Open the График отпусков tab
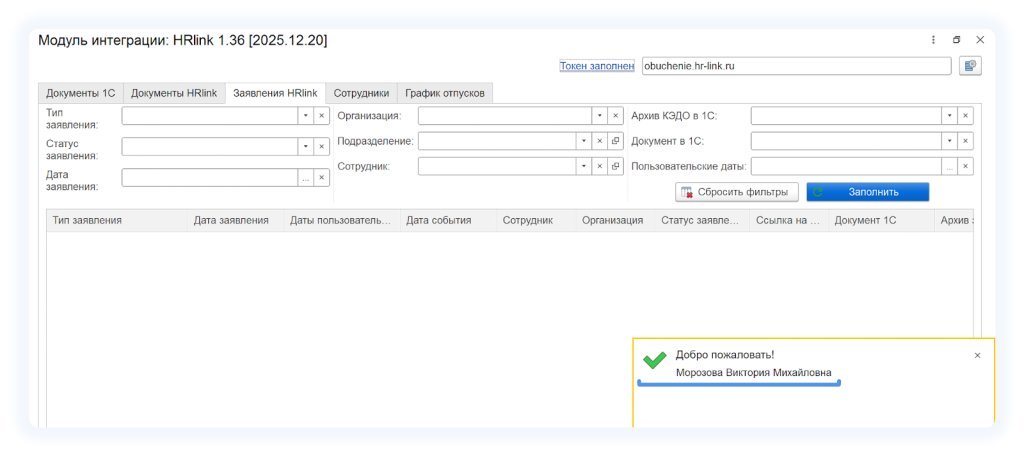The image size is (1024, 456). click(x=445, y=93)
